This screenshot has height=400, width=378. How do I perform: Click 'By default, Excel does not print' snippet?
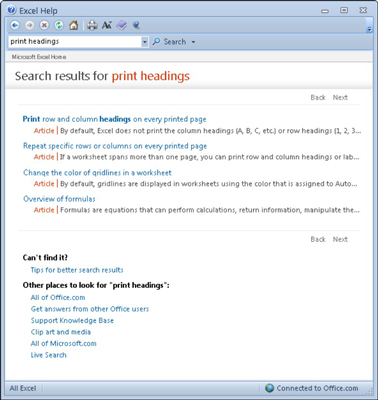(x=210, y=131)
